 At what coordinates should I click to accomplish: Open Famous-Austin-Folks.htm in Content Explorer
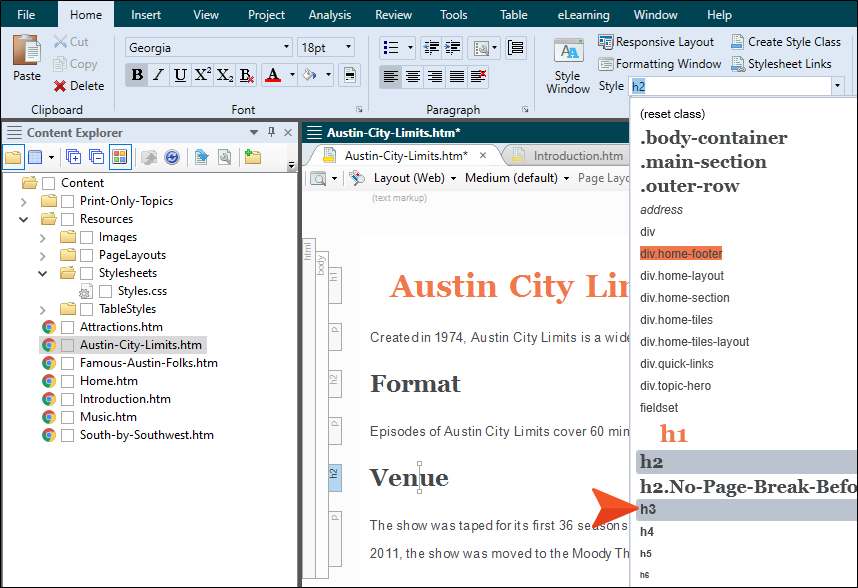(x=148, y=363)
